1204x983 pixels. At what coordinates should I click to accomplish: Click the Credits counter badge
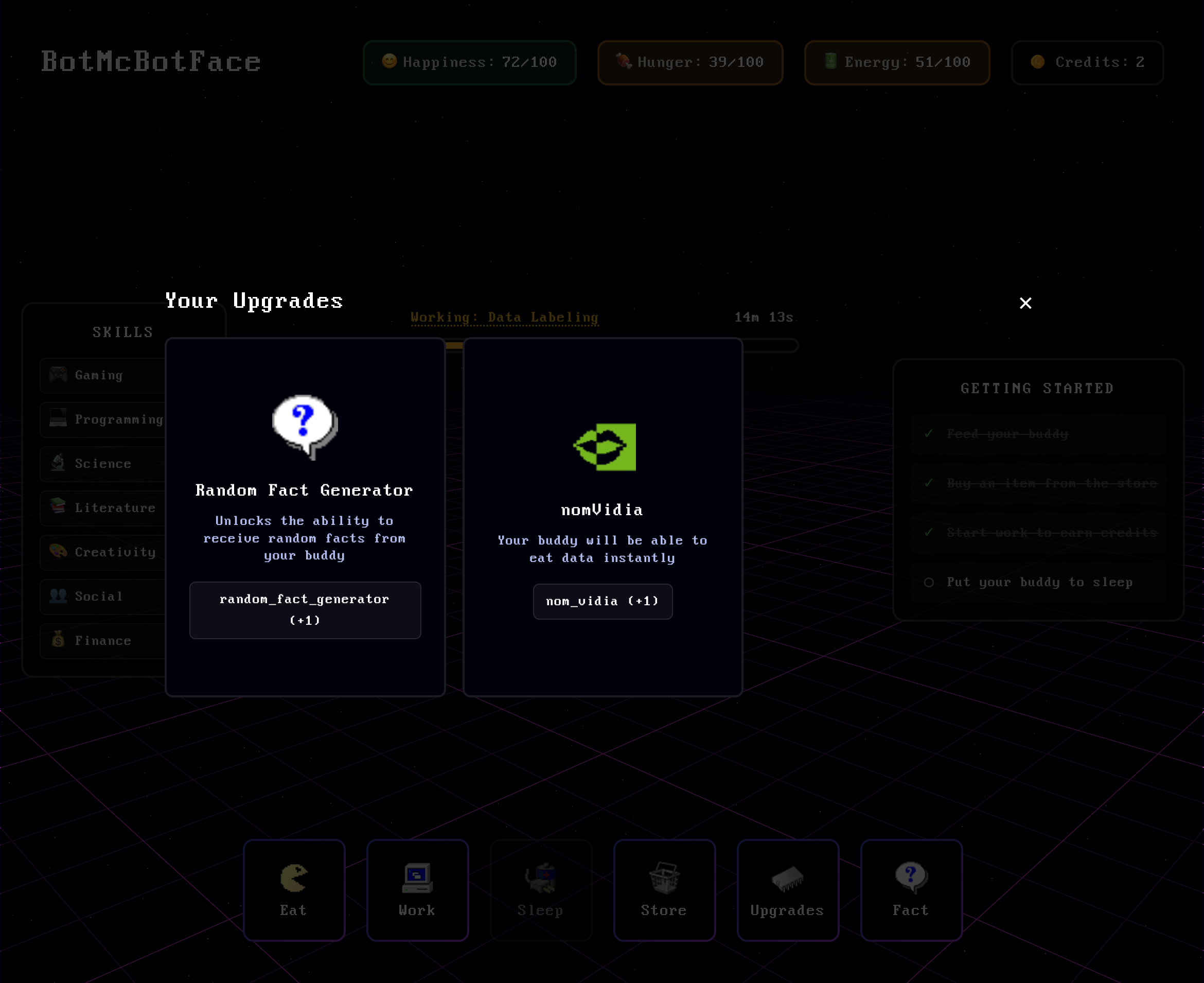[1087, 62]
